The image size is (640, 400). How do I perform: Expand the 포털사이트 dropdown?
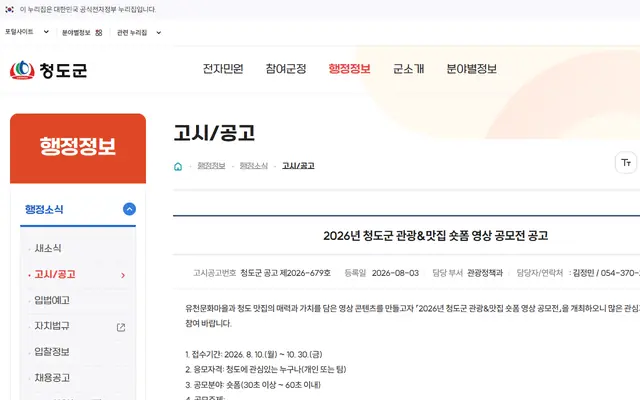27,32
